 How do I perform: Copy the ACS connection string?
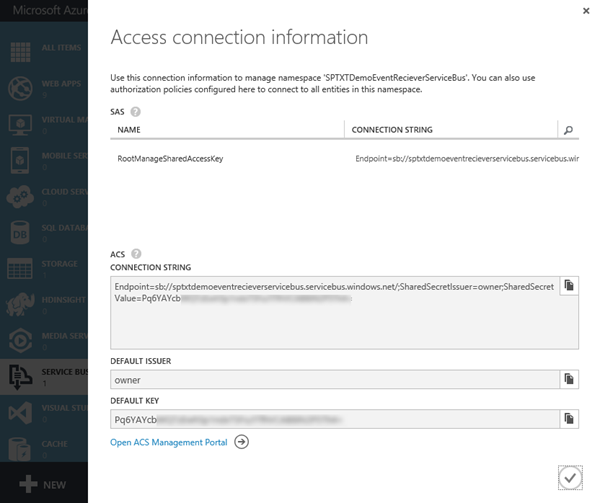[568, 286]
